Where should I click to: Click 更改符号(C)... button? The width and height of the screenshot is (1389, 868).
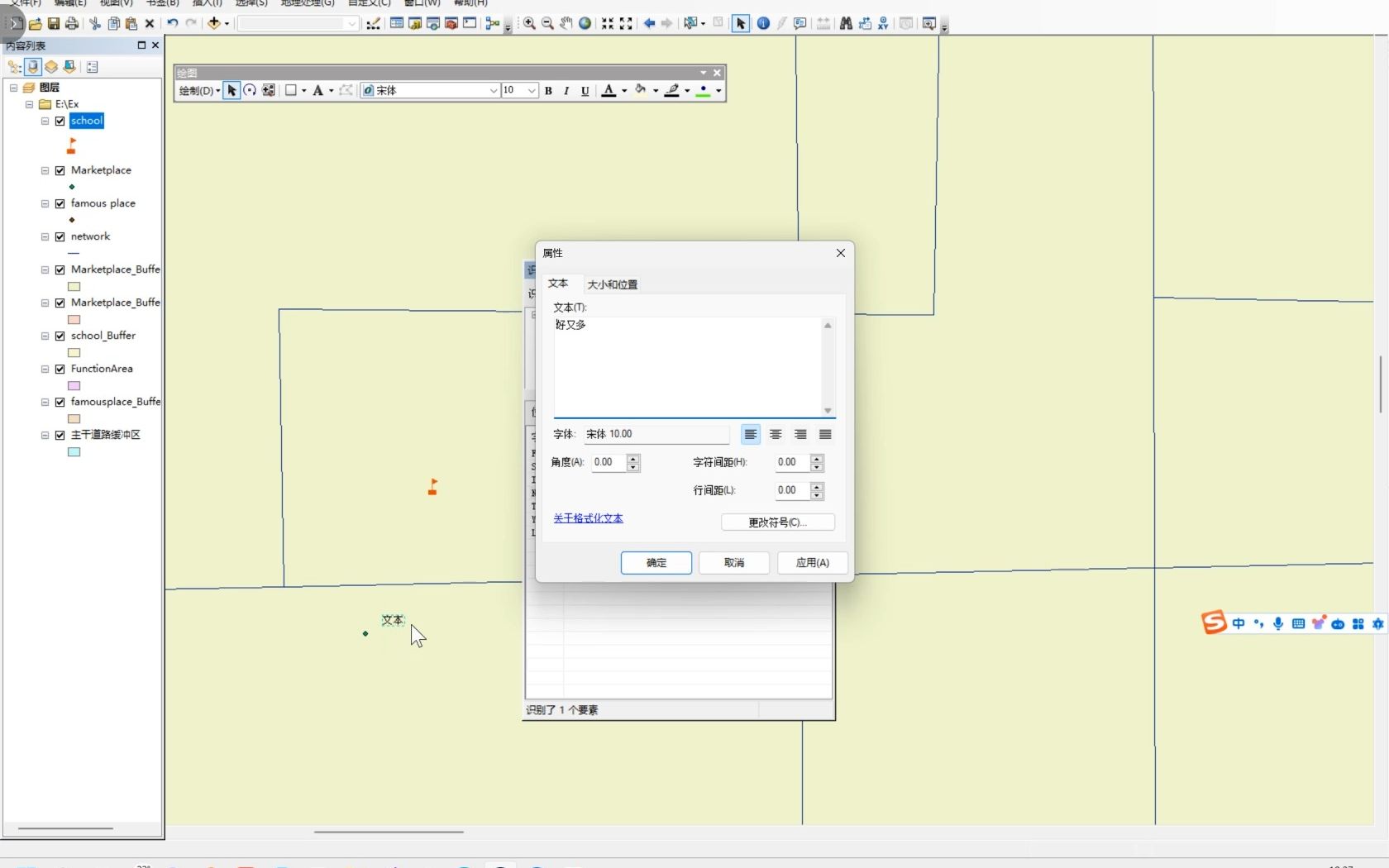click(x=778, y=522)
